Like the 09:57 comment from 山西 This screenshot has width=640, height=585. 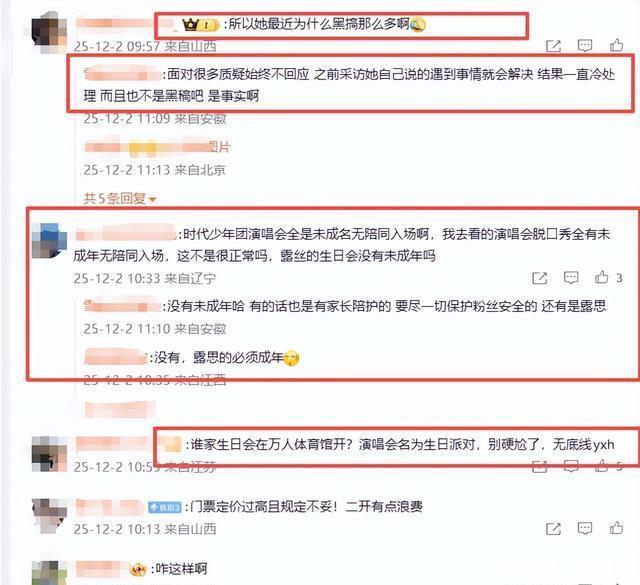(616, 45)
